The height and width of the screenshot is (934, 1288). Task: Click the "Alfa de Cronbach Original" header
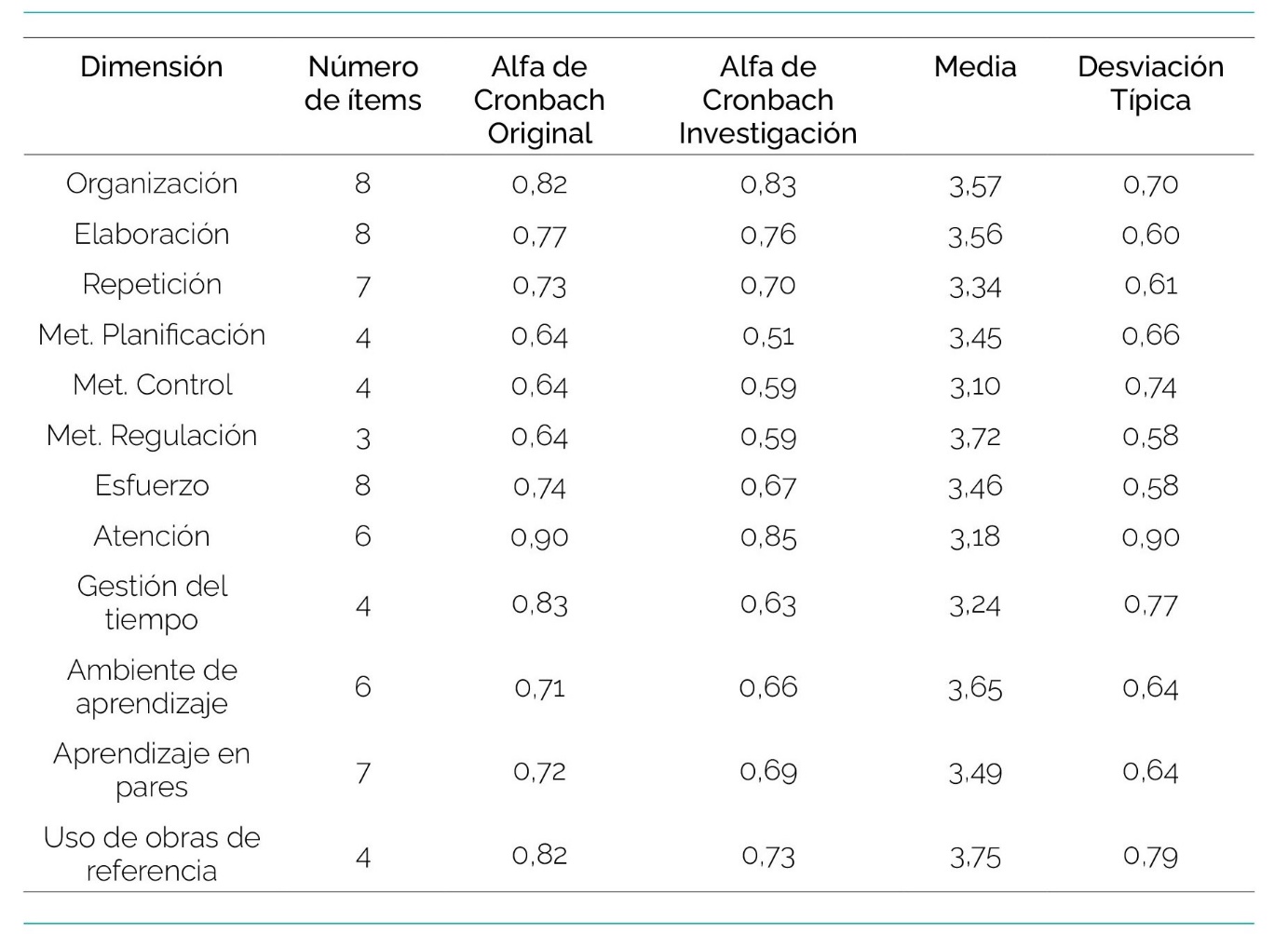539,100
